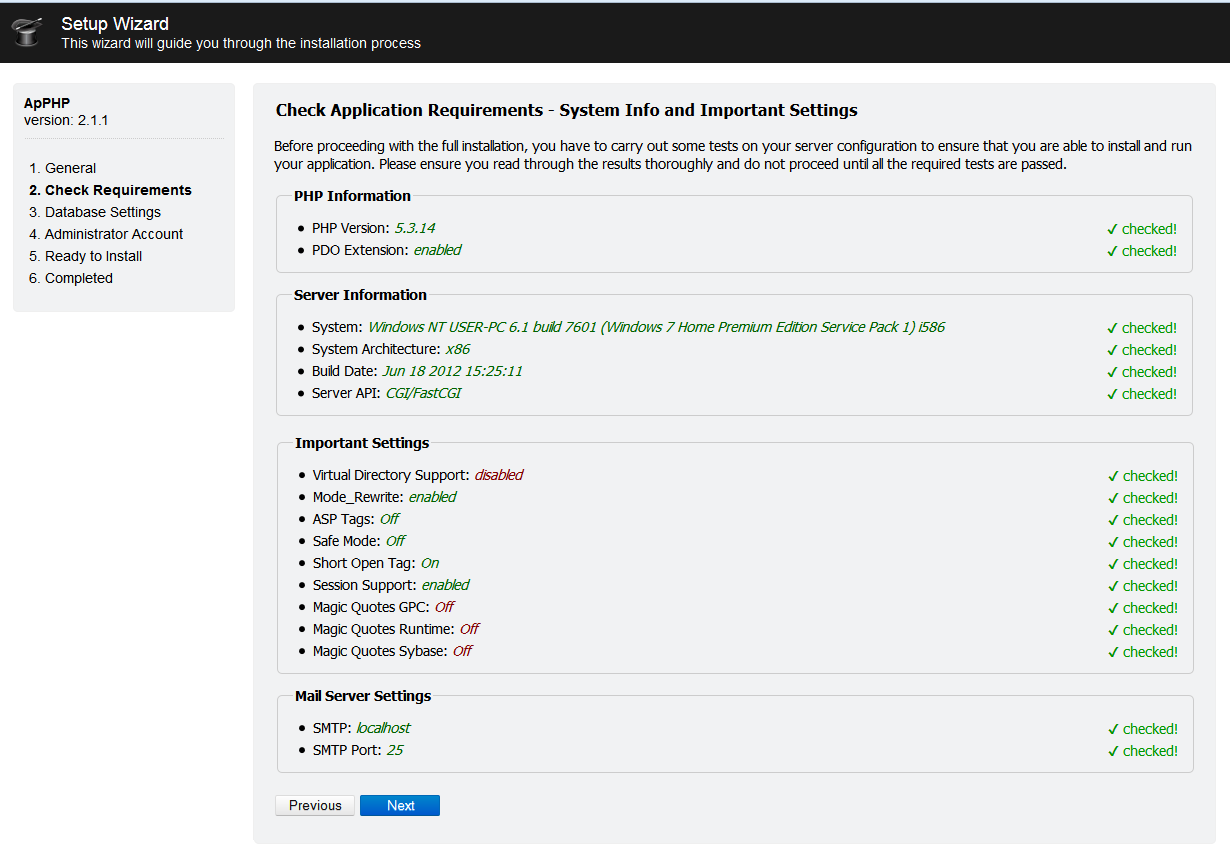The image size is (1230, 856).
Task: Click the checkmark icon beside PDO Extension
Action: (x=1112, y=251)
